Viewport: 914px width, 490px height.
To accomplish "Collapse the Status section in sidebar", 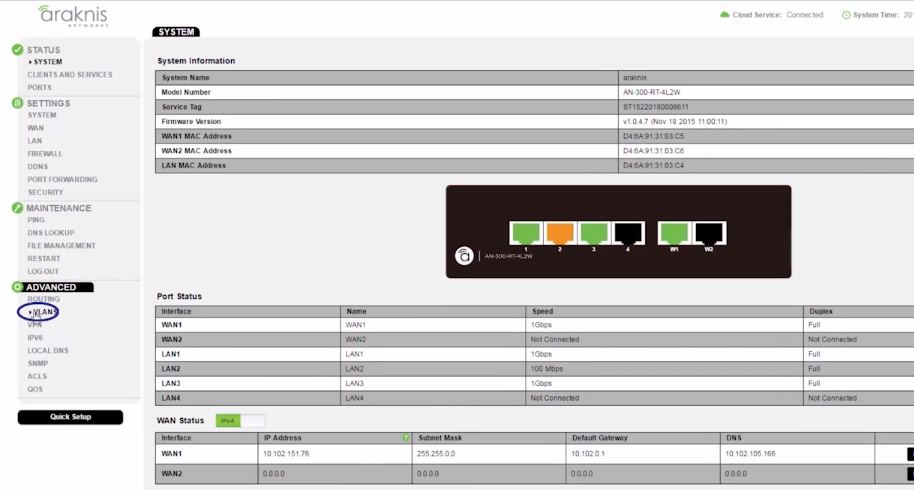I will click(x=43, y=49).
